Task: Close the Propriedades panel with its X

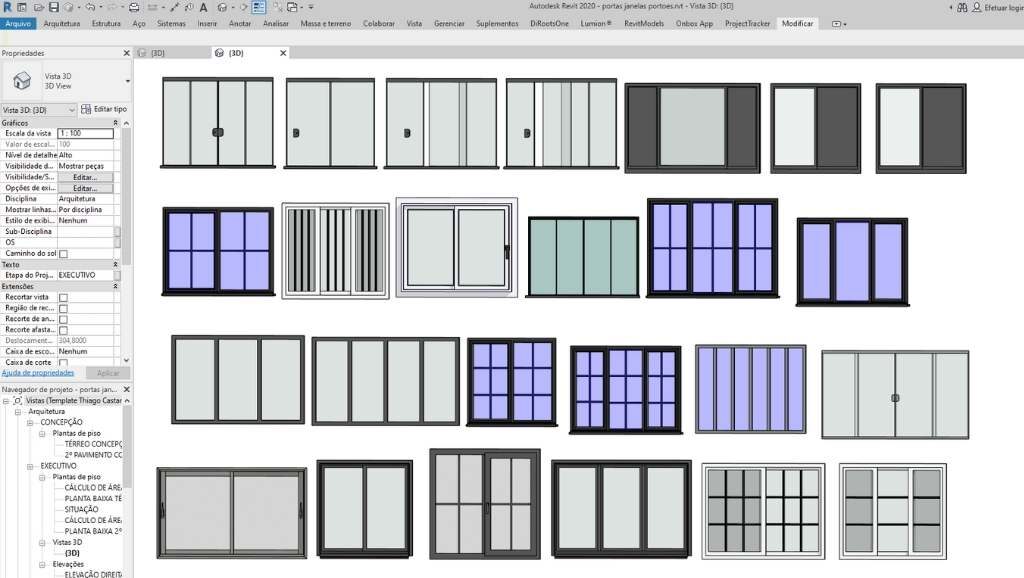Action: (126, 53)
